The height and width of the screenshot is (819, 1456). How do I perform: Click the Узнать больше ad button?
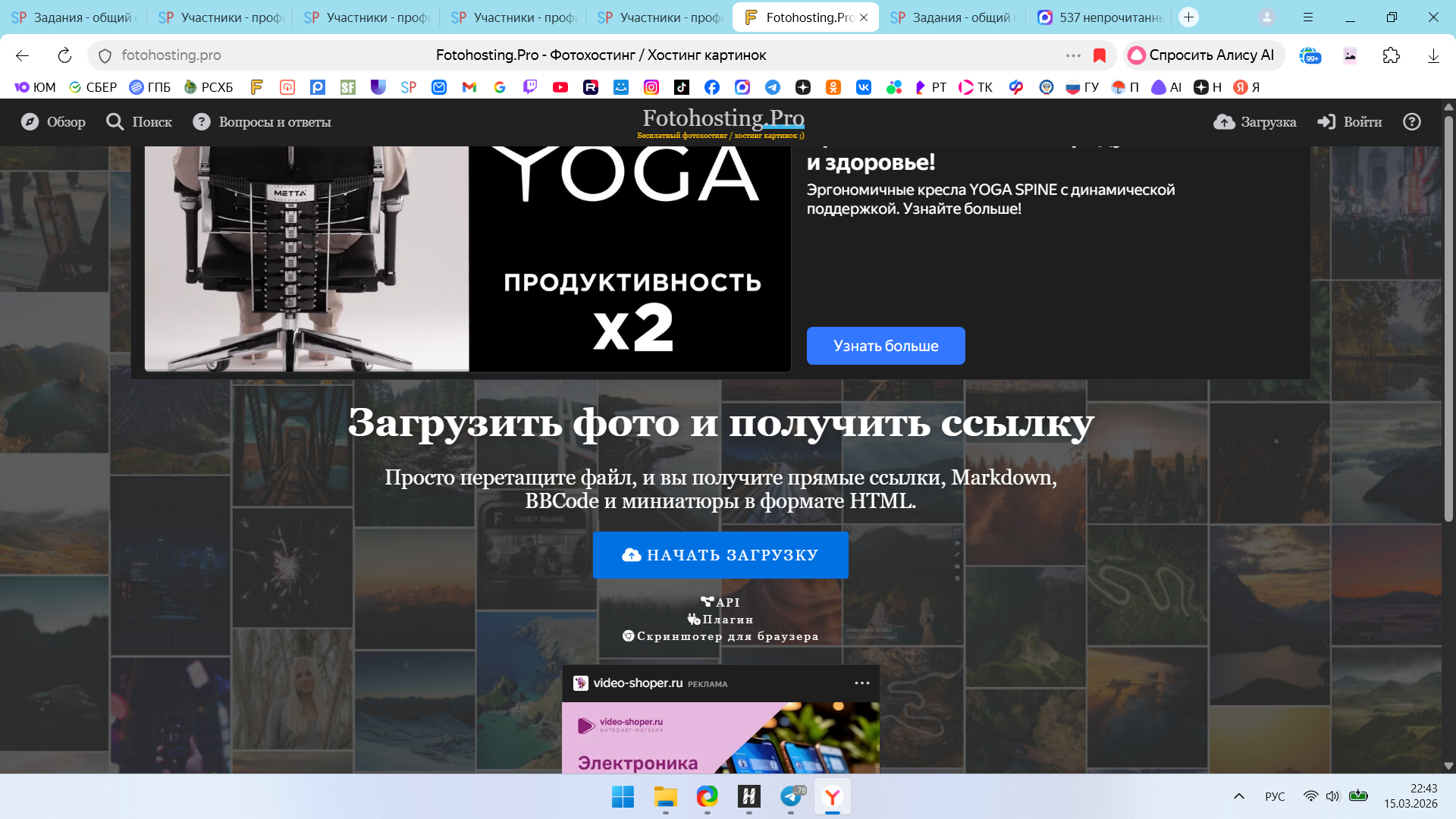click(885, 346)
